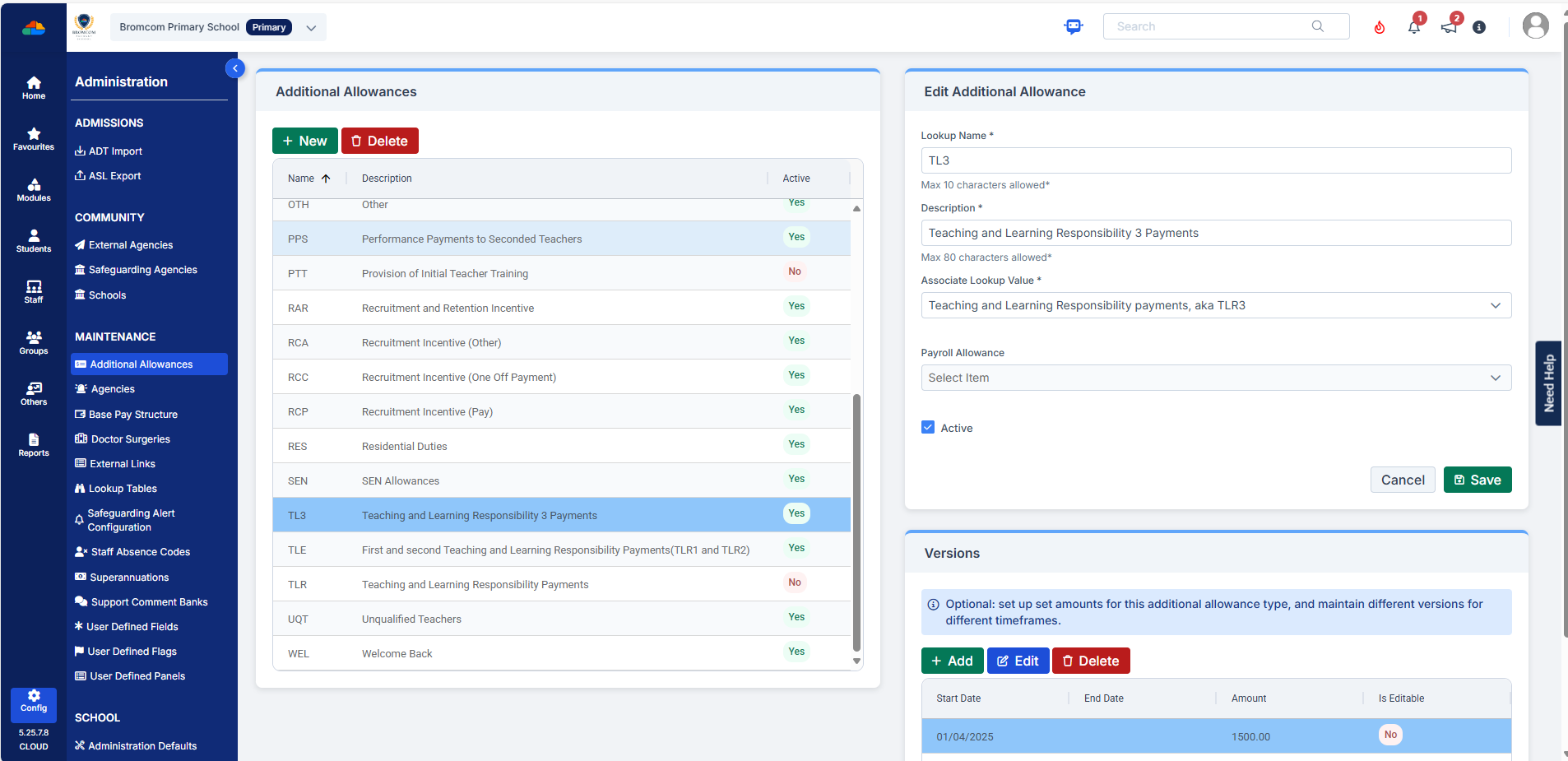The height and width of the screenshot is (761, 1568).
Task: Click into the Lookup Name field
Action: coord(1215,160)
